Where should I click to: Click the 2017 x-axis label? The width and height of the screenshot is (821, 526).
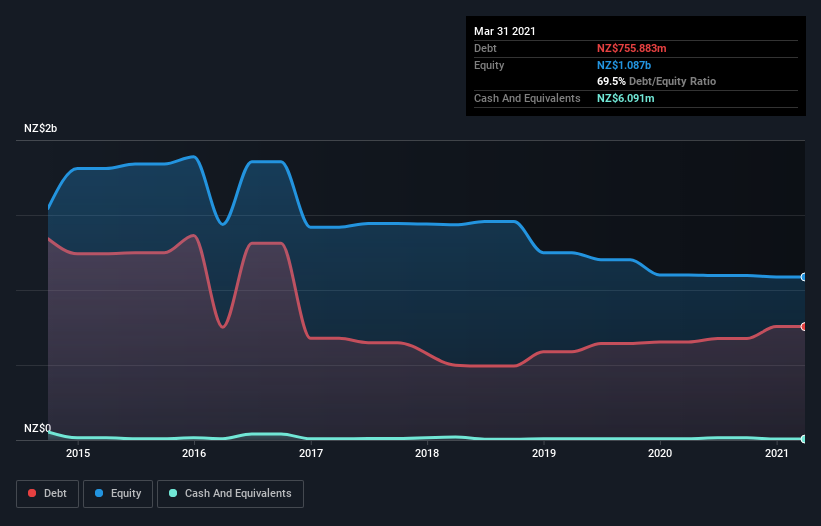click(311, 453)
